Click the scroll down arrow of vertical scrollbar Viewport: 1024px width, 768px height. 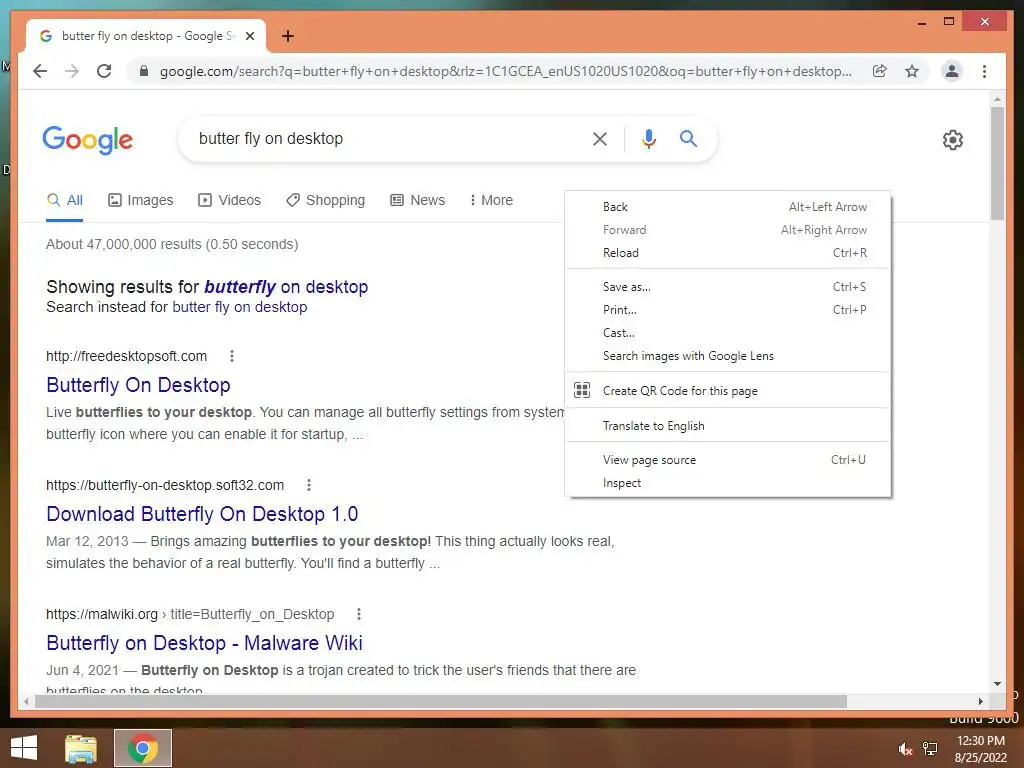tap(997, 684)
